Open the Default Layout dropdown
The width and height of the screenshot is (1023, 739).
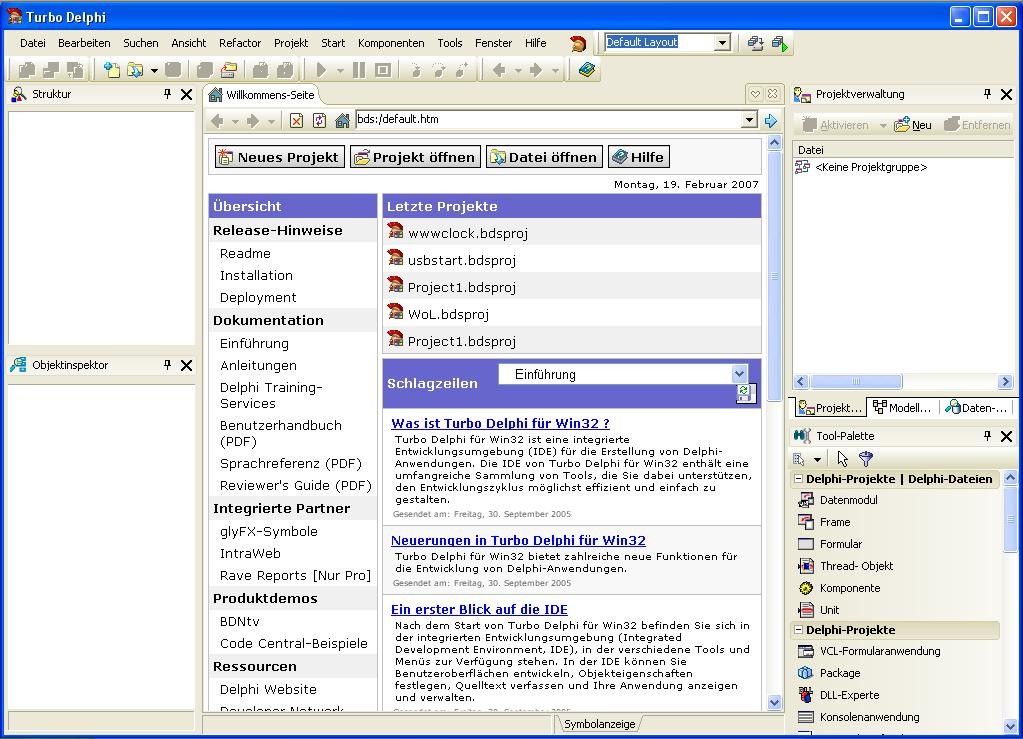pyautogui.click(x=722, y=43)
